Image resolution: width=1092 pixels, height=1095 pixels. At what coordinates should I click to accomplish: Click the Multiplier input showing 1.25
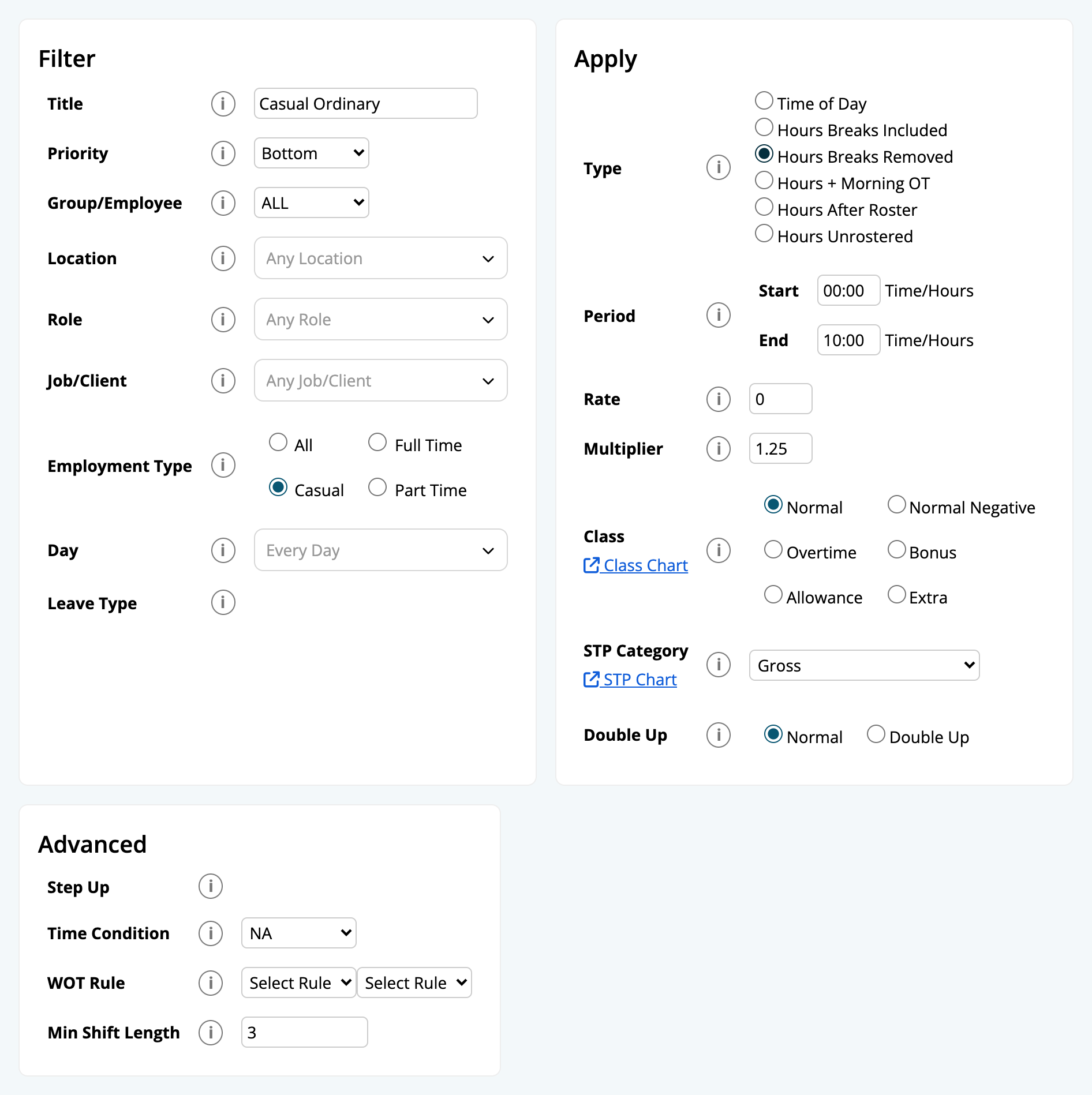click(x=781, y=449)
